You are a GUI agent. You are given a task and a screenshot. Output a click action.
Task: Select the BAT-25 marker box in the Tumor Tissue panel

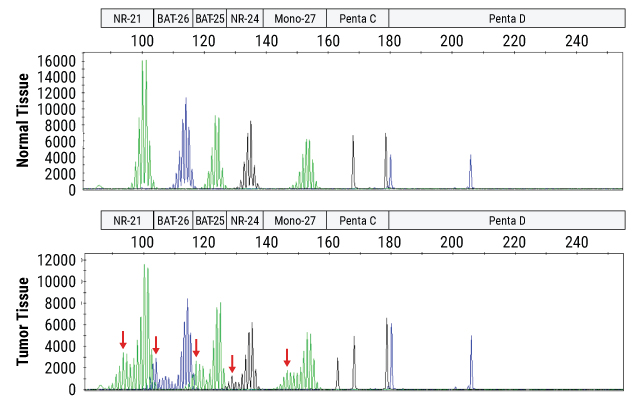point(210,220)
